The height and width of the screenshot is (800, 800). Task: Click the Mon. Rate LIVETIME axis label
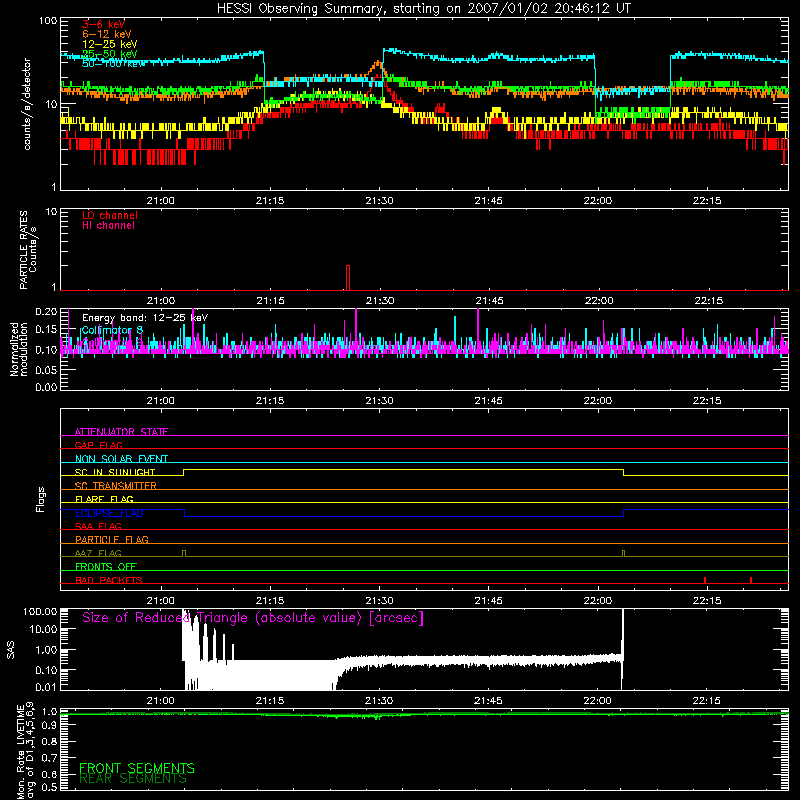point(26,750)
